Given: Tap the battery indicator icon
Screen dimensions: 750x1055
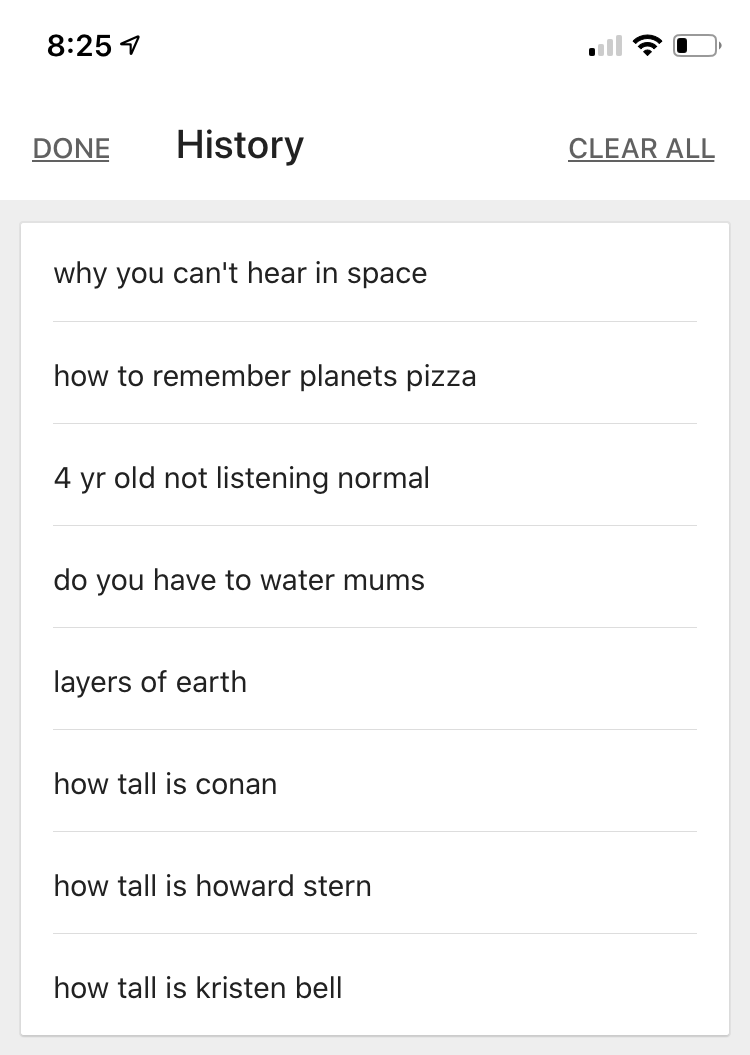Looking at the screenshot, I should point(697,46).
